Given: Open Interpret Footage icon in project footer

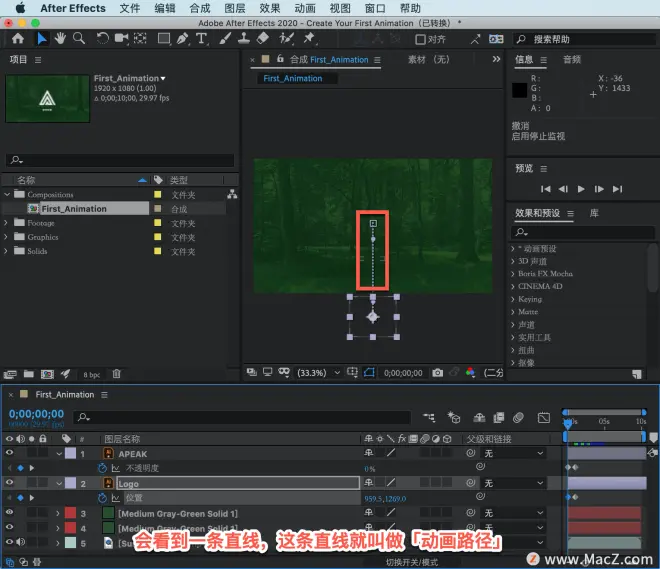Looking at the screenshot, I should click(x=10, y=374).
